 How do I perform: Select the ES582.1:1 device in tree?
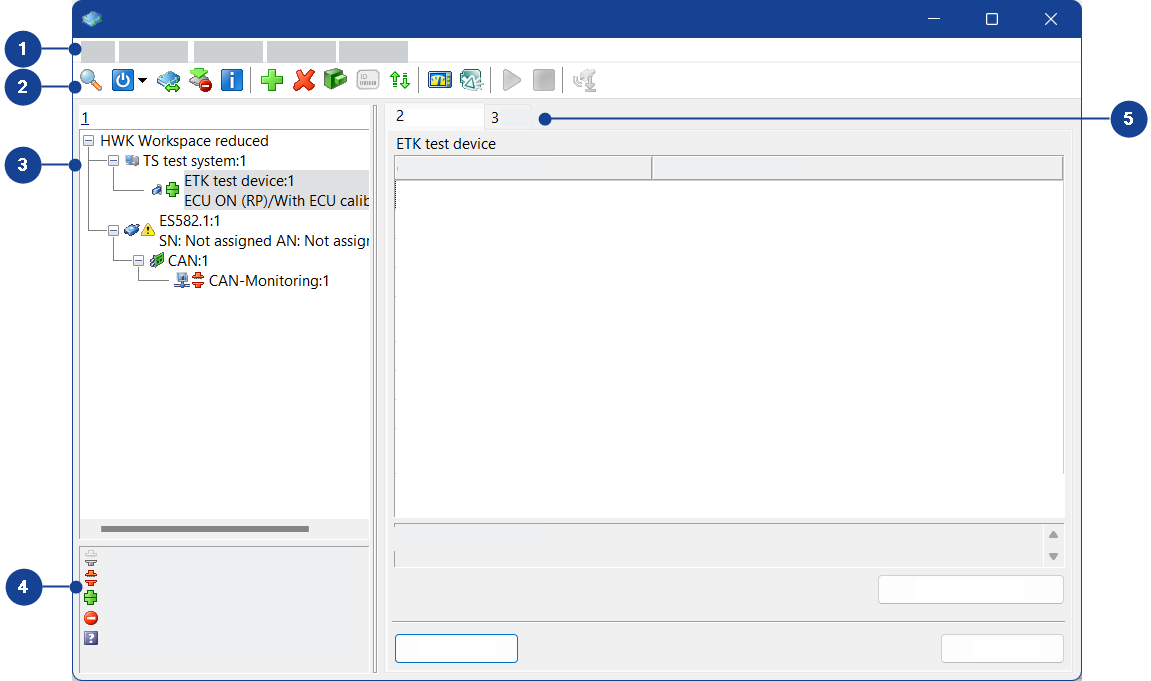pos(190,221)
